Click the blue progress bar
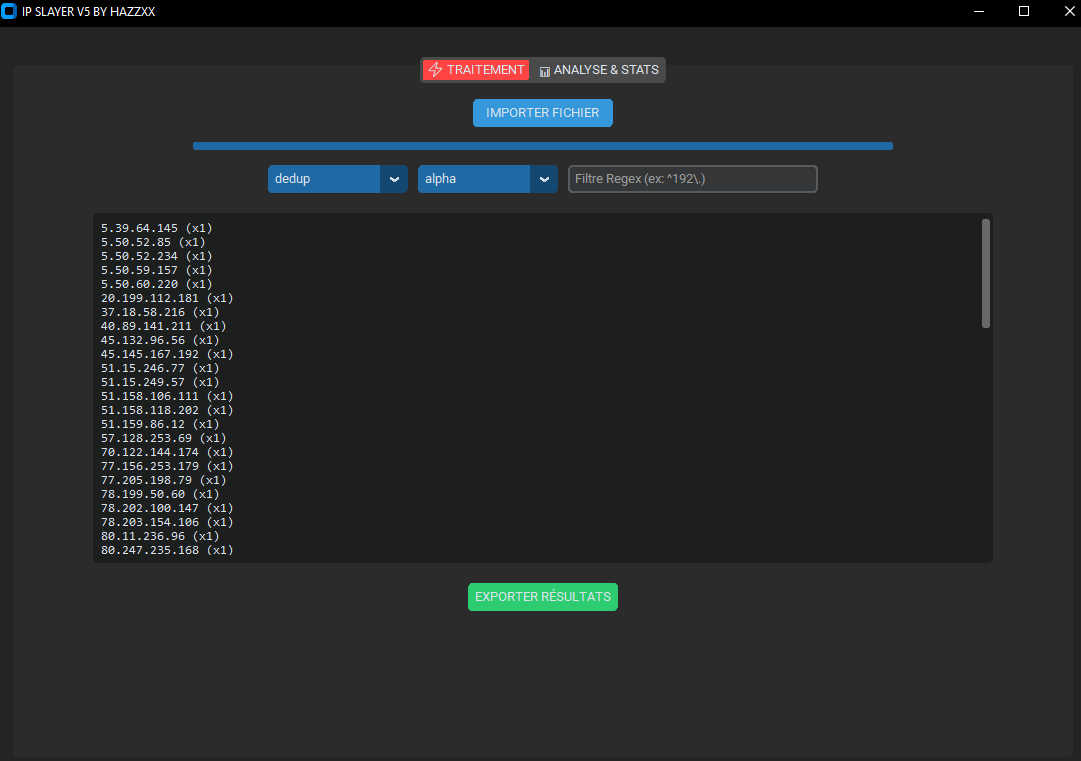This screenshot has width=1081, height=761. click(x=543, y=146)
